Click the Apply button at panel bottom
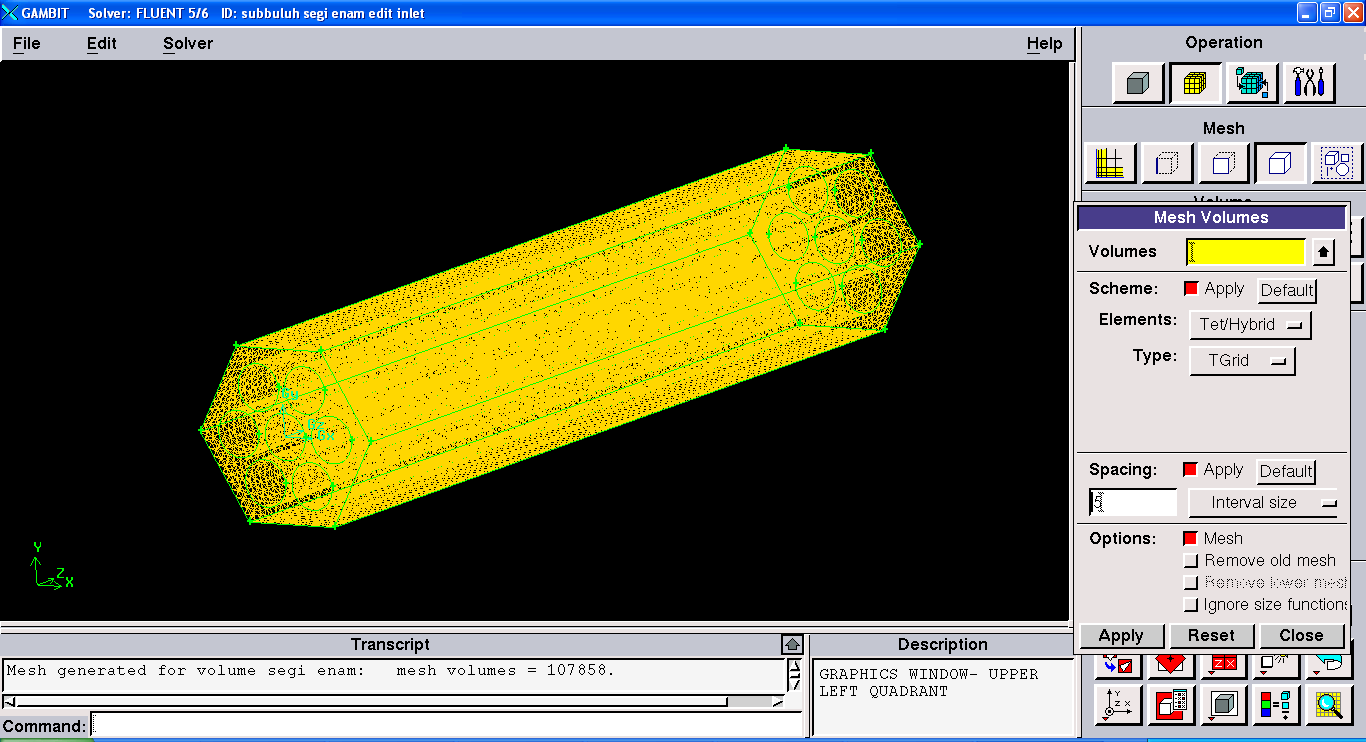The height and width of the screenshot is (742, 1366). point(1121,636)
